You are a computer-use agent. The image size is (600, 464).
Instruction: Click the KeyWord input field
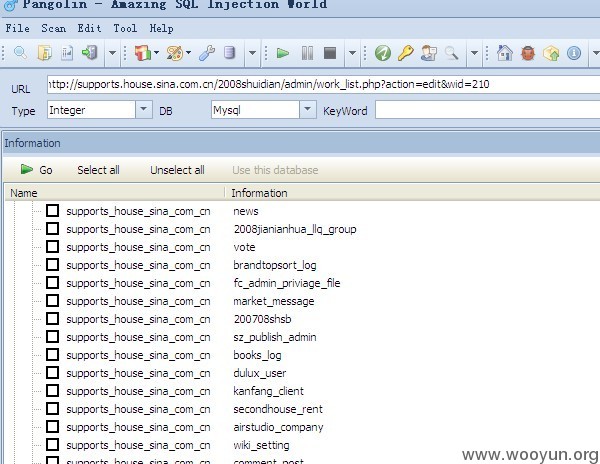point(488,110)
